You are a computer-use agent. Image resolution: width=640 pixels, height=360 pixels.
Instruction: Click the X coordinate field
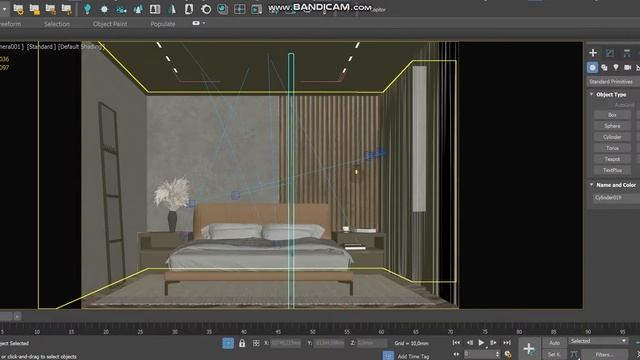(286, 343)
